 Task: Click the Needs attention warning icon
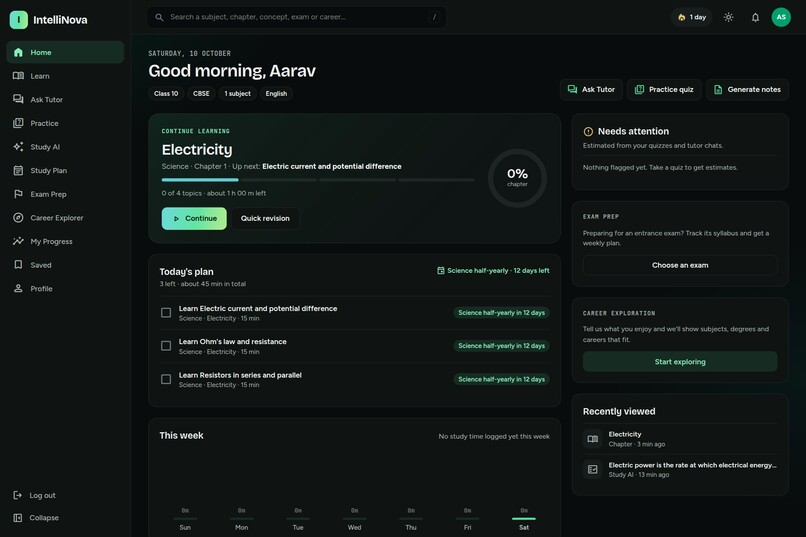[x=588, y=132]
